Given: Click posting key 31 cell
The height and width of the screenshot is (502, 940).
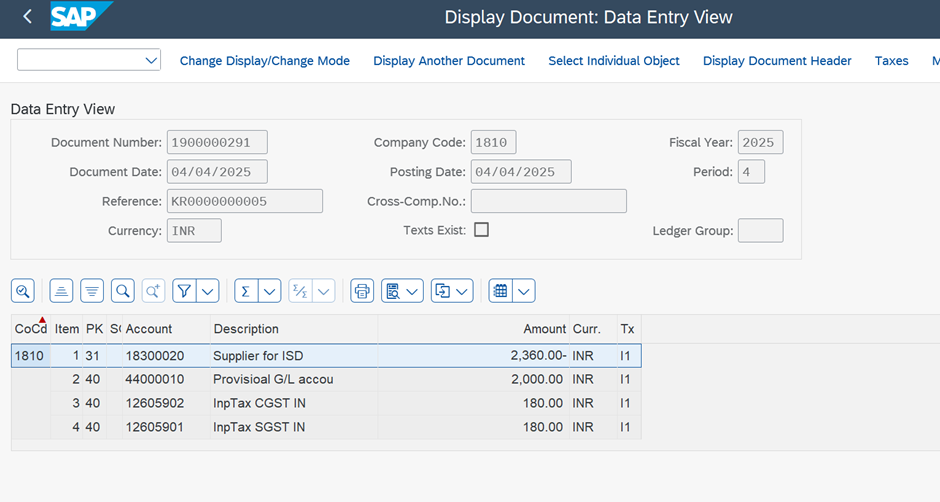Looking at the screenshot, I should tap(94, 356).
